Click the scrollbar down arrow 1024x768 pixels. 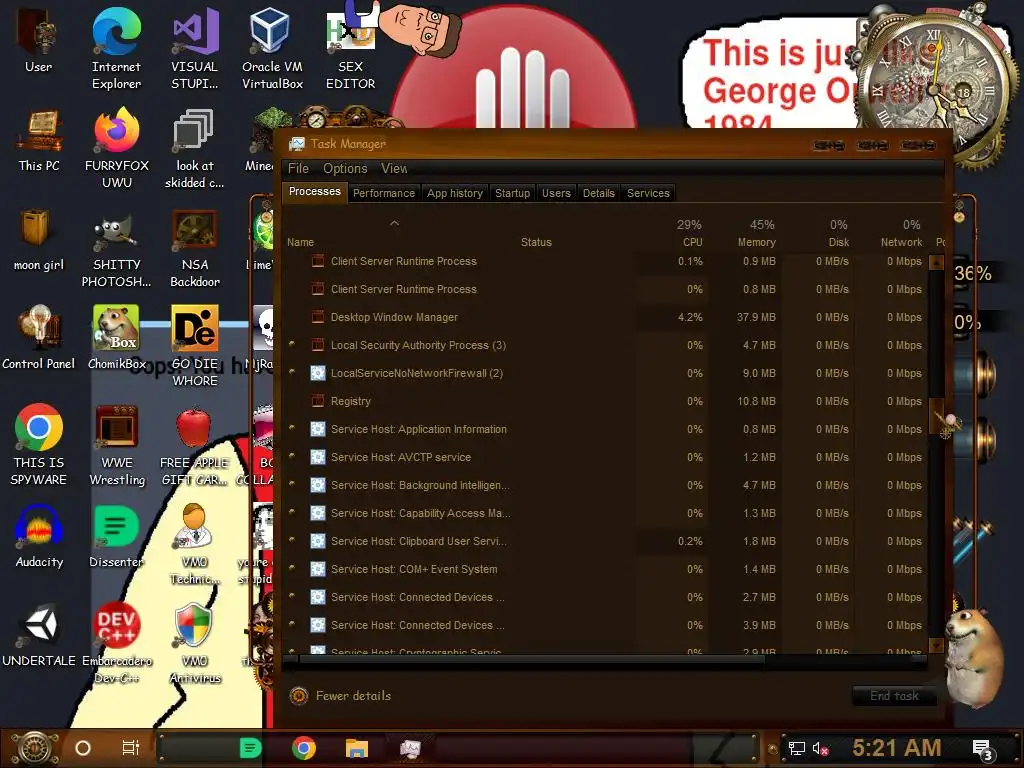936,645
